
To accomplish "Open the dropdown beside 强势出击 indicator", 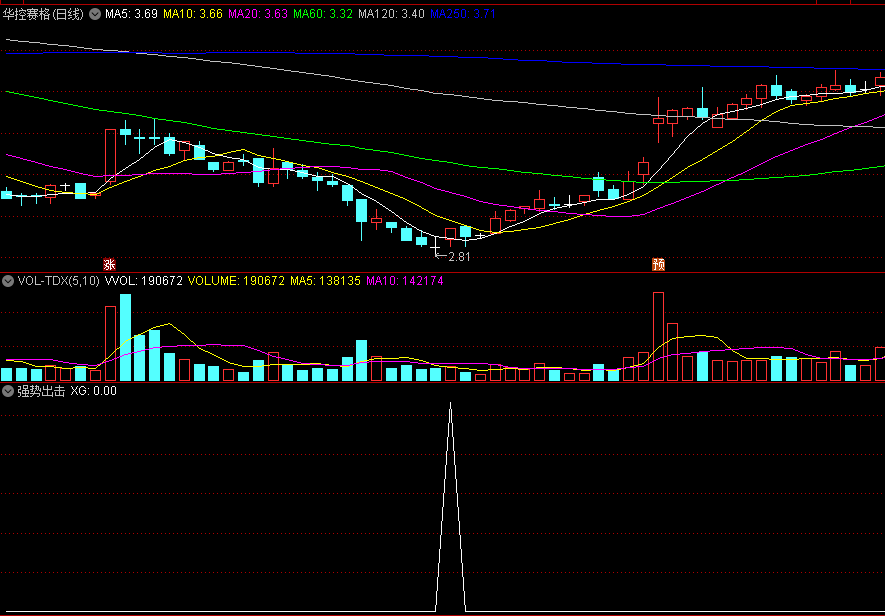I will pyautogui.click(x=8, y=391).
